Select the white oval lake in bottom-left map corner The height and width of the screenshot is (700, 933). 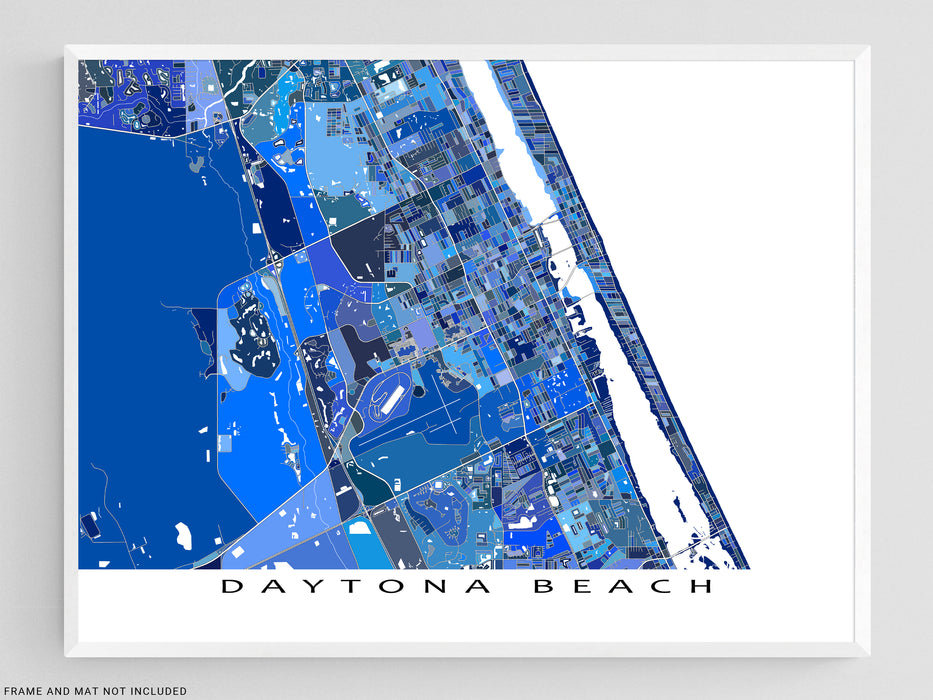pyautogui.click(x=183, y=536)
